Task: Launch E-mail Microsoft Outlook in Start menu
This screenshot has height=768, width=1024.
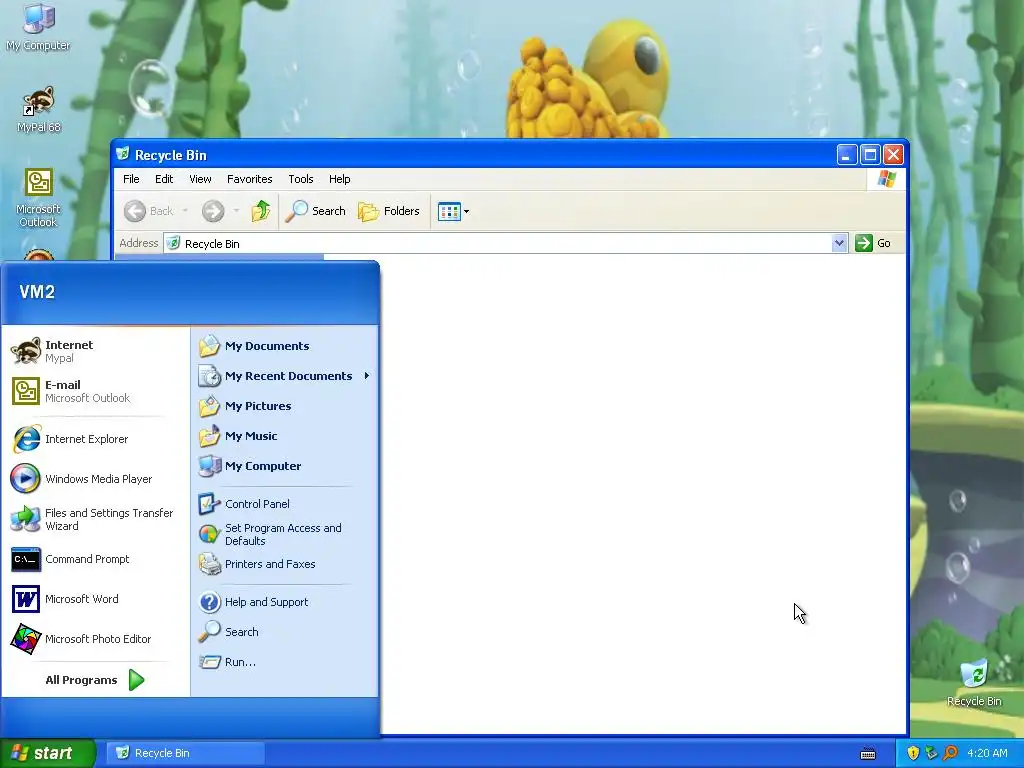Action: click(95, 391)
